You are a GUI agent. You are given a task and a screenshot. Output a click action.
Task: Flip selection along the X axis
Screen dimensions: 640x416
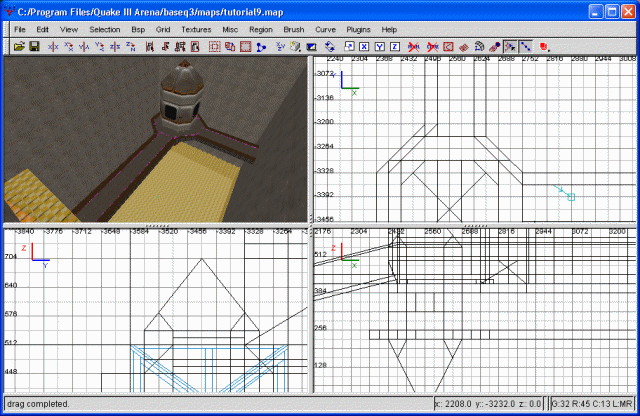pos(53,47)
